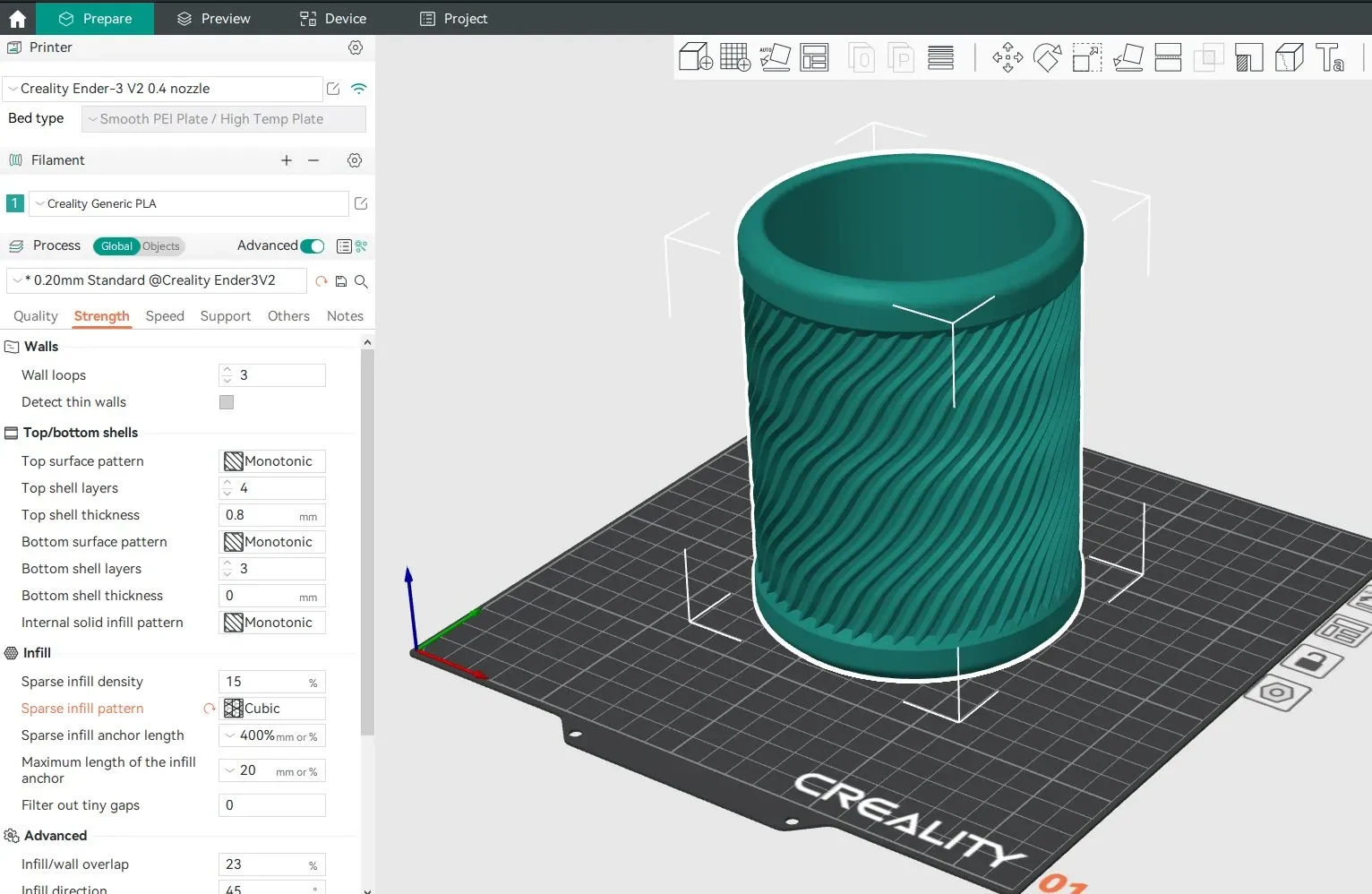Switch to the Device tab
Screen dimensions: 1372x894
pos(333,18)
